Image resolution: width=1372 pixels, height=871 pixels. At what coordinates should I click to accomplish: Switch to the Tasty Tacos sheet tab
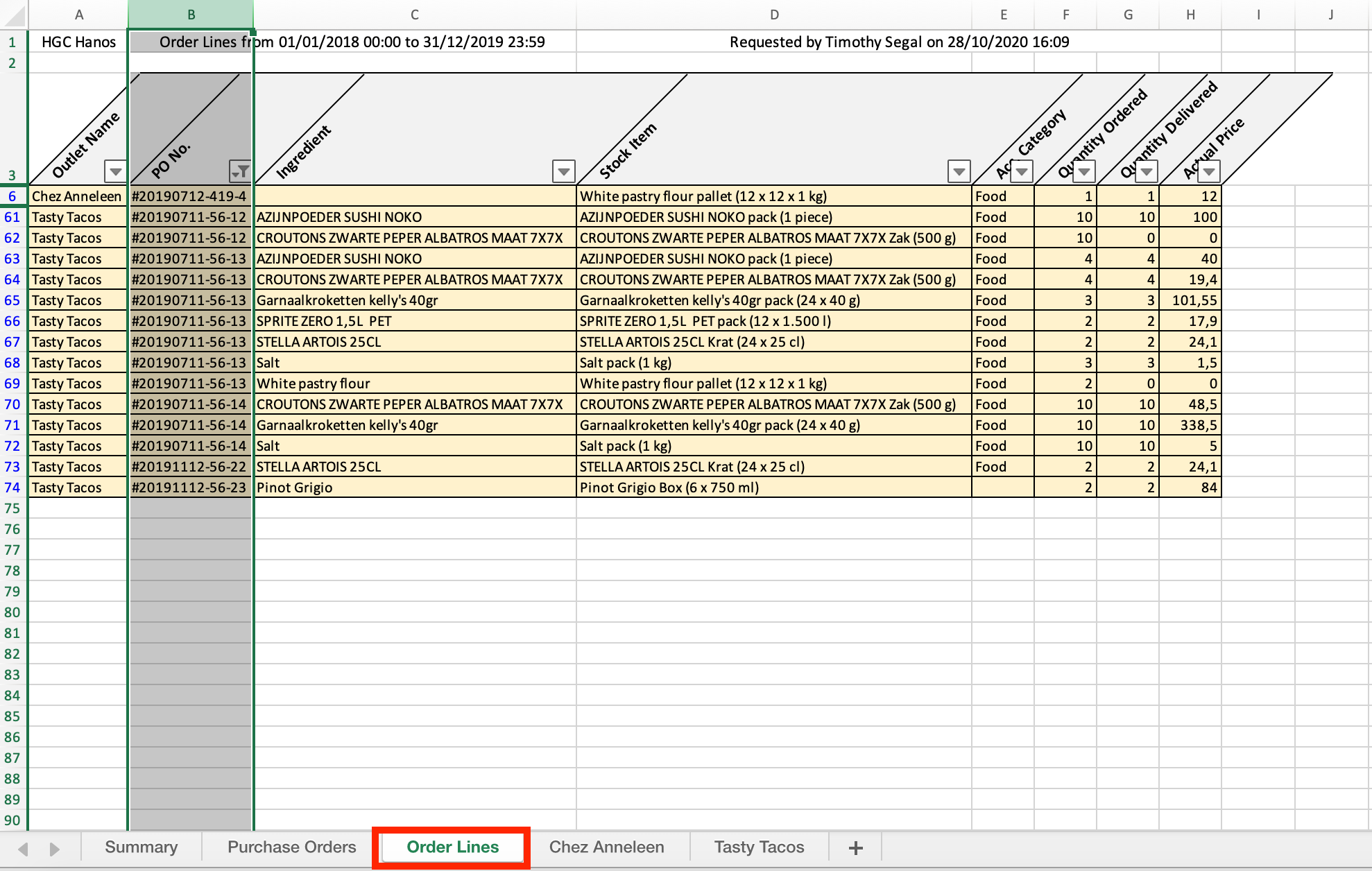click(759, 847)
